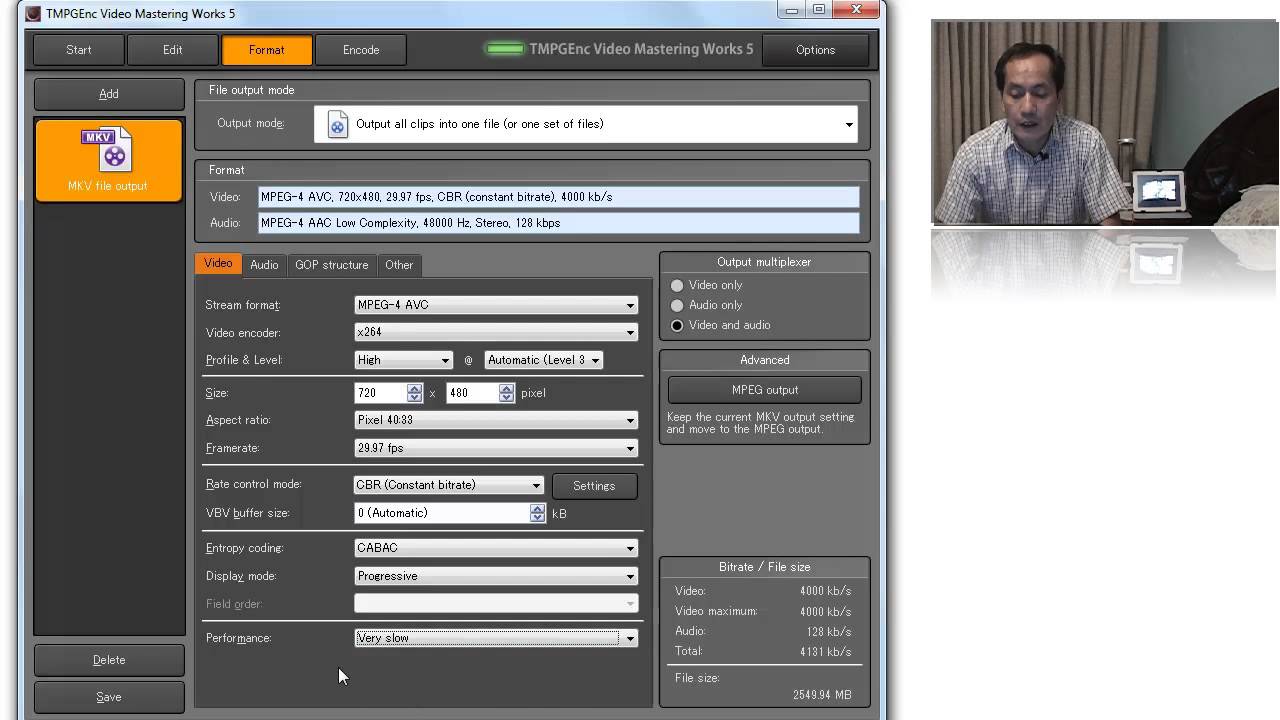The image size is (1280, 720).
Task: Click the MPEG output button
Action: click(765, 390)
